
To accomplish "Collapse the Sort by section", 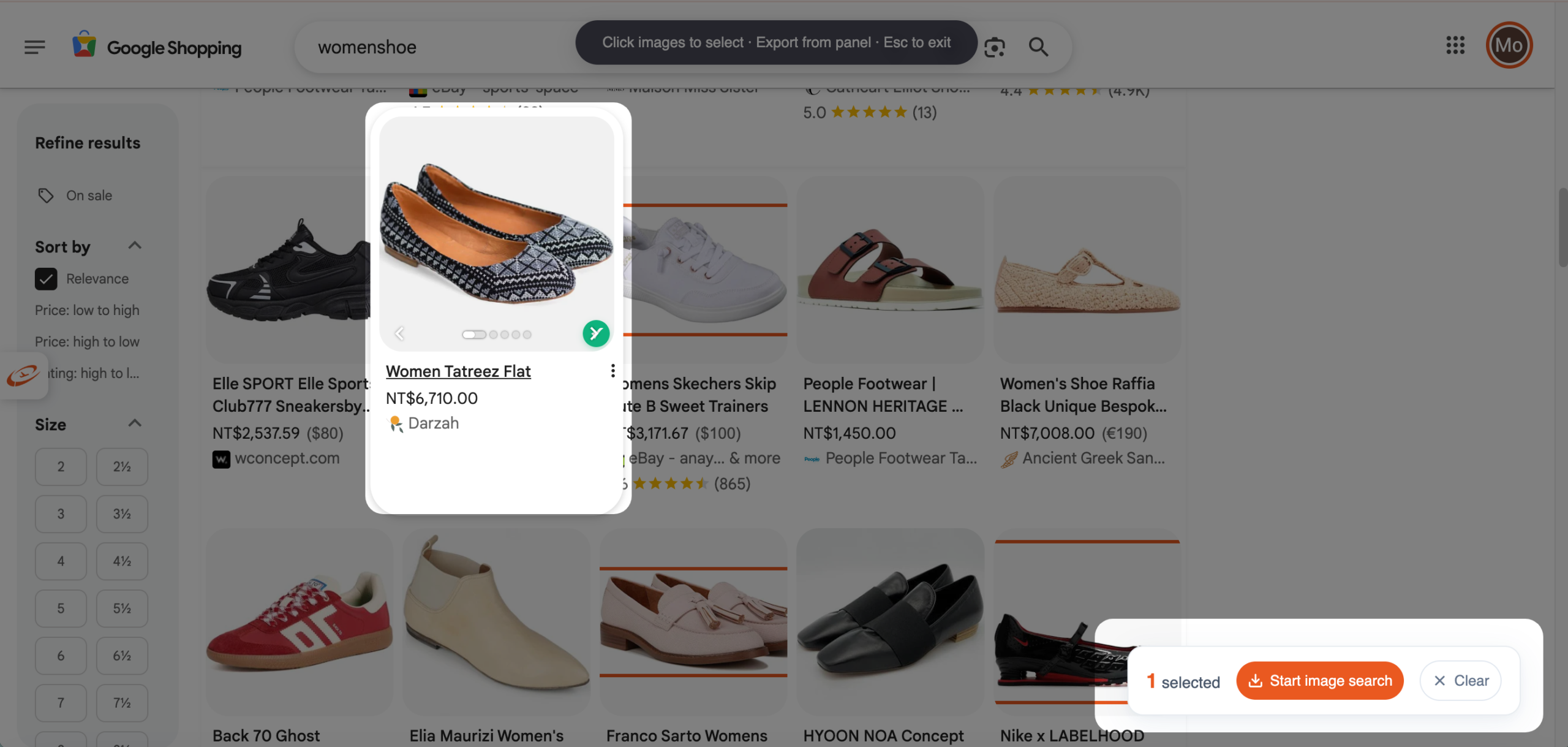I will [x=135, y=246].
